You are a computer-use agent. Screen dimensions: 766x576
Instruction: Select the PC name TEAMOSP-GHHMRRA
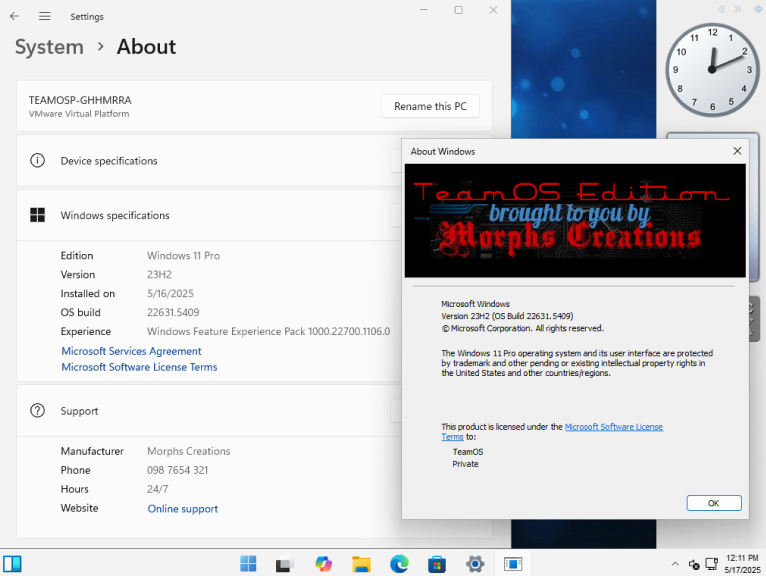[80, 100]
